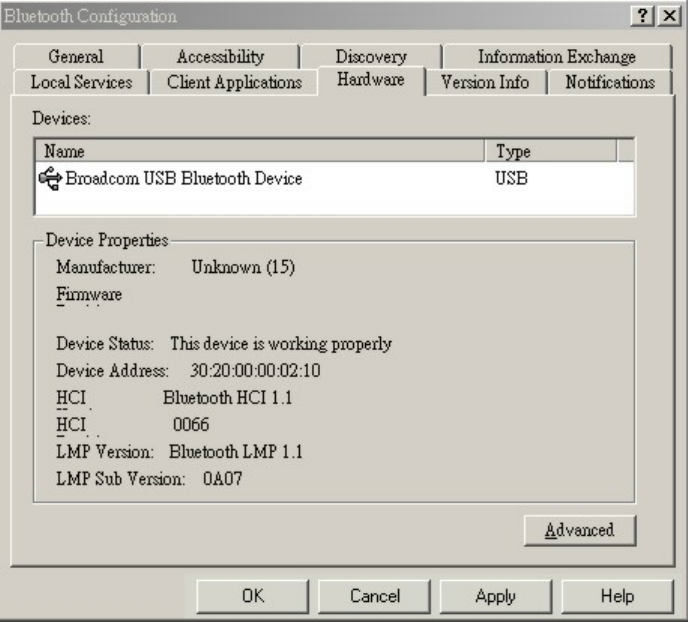The height and width of the screenshot is (622, 688).
Task: Open the Version Info tab
Action: pos(485,82)
